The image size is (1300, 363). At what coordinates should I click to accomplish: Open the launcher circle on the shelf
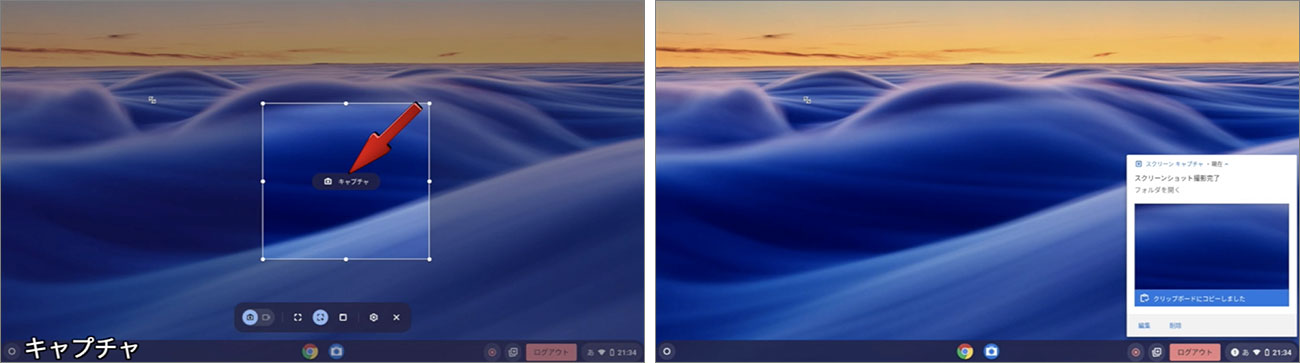pyautogui.click(x=667, y=351)
